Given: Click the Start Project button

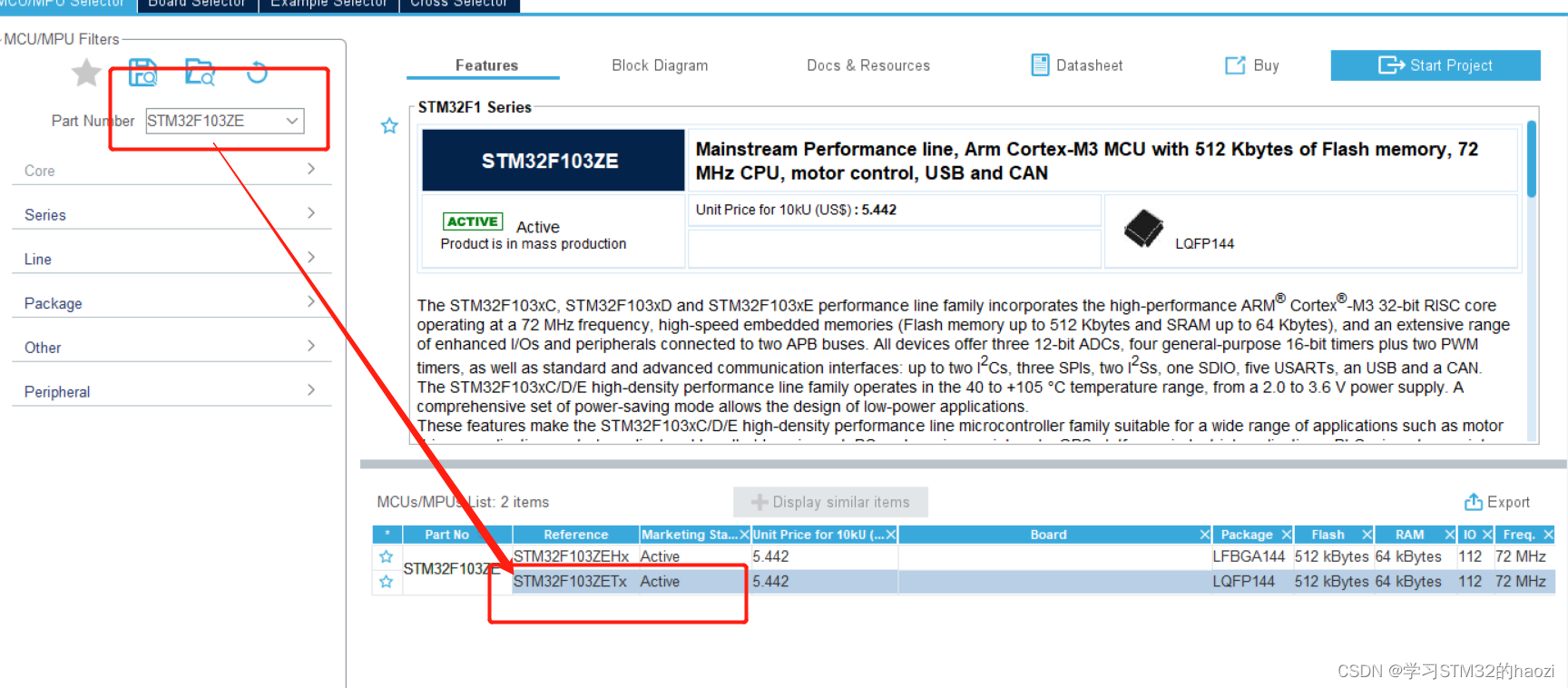Looking at the screenshot, I should tap(1436, 65).
